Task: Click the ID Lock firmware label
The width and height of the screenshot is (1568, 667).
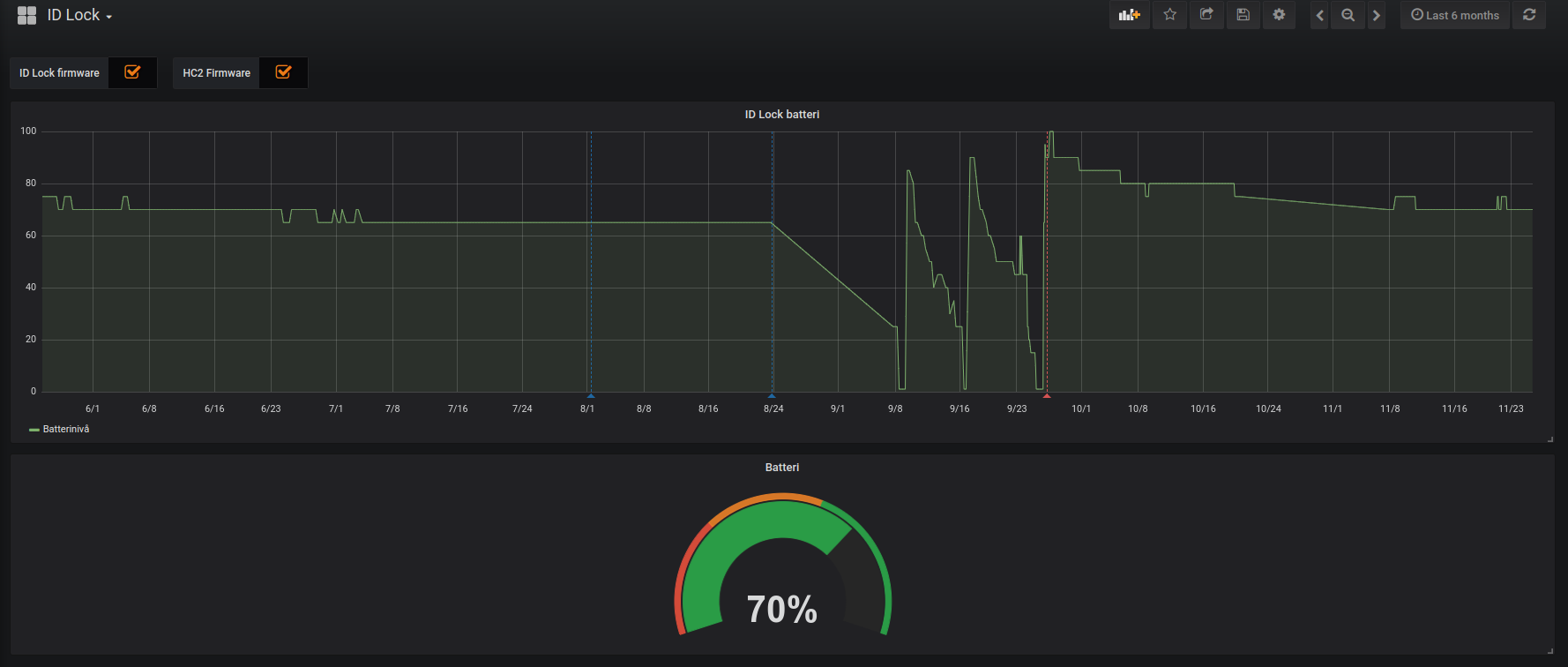Action: 59,73
